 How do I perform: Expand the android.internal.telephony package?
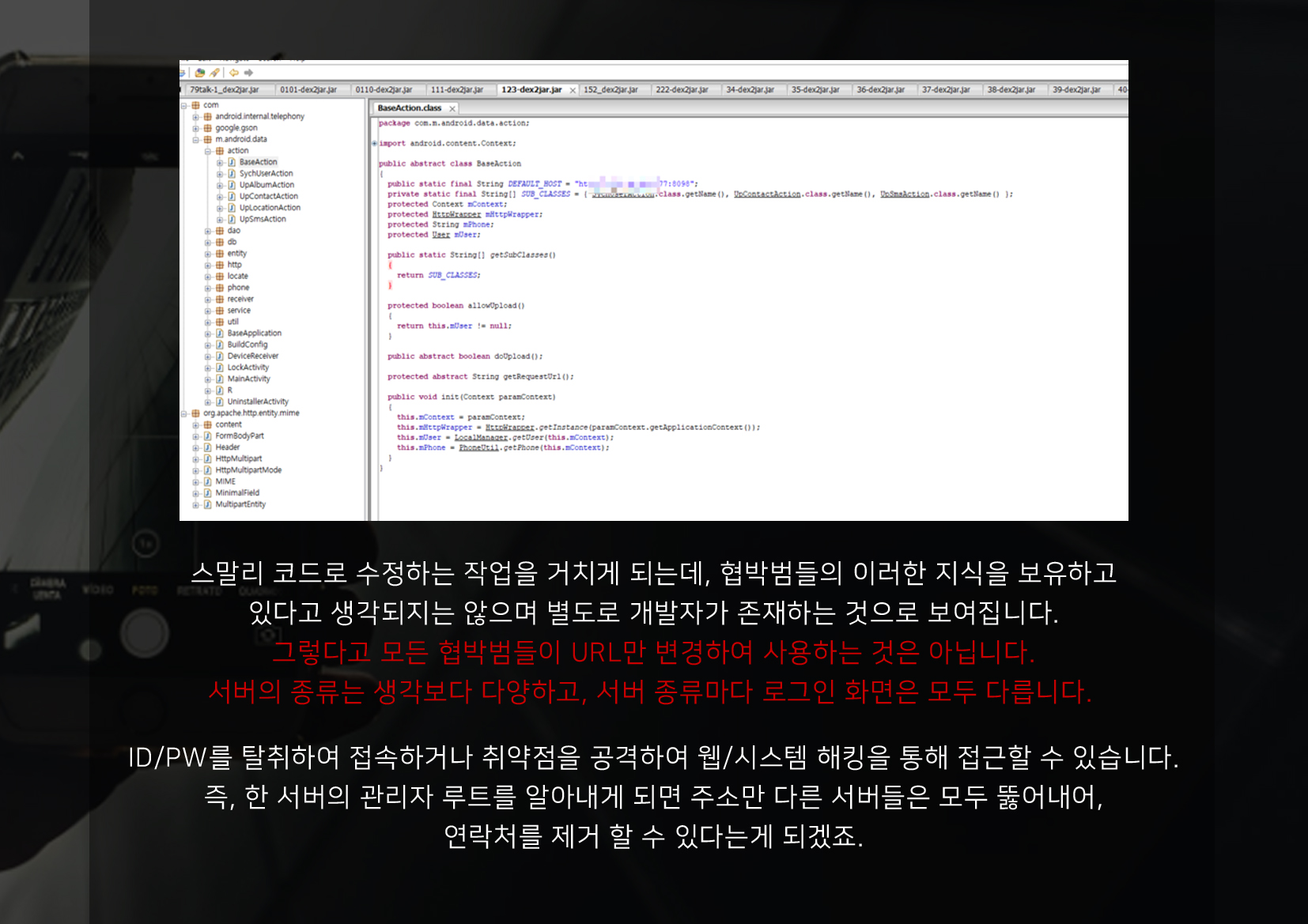click(x=196, y=117)
